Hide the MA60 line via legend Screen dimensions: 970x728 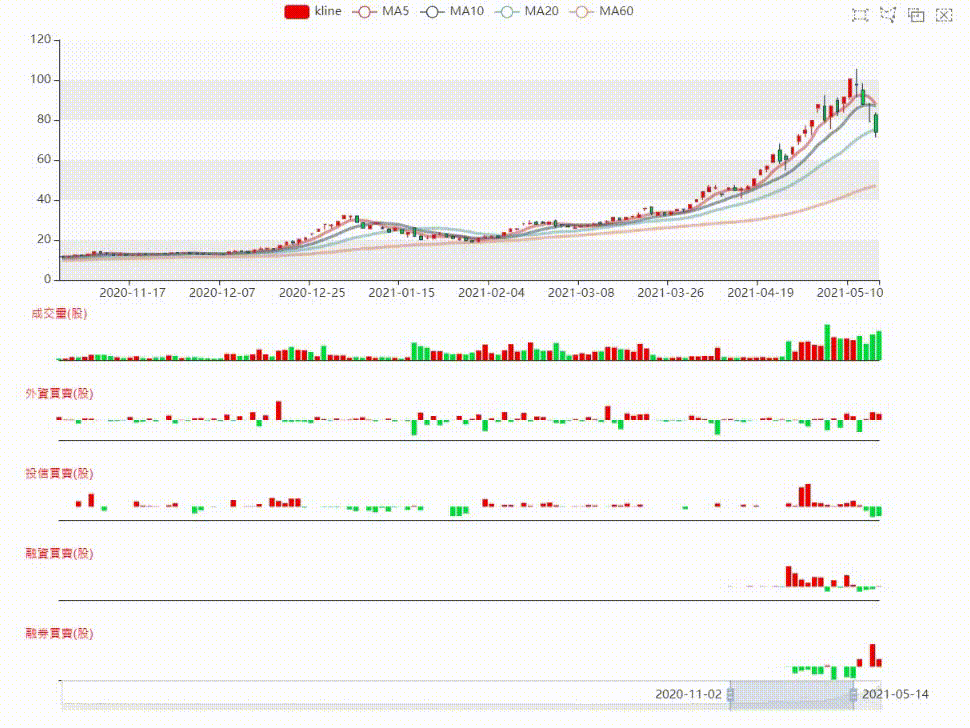pos(602,11)
